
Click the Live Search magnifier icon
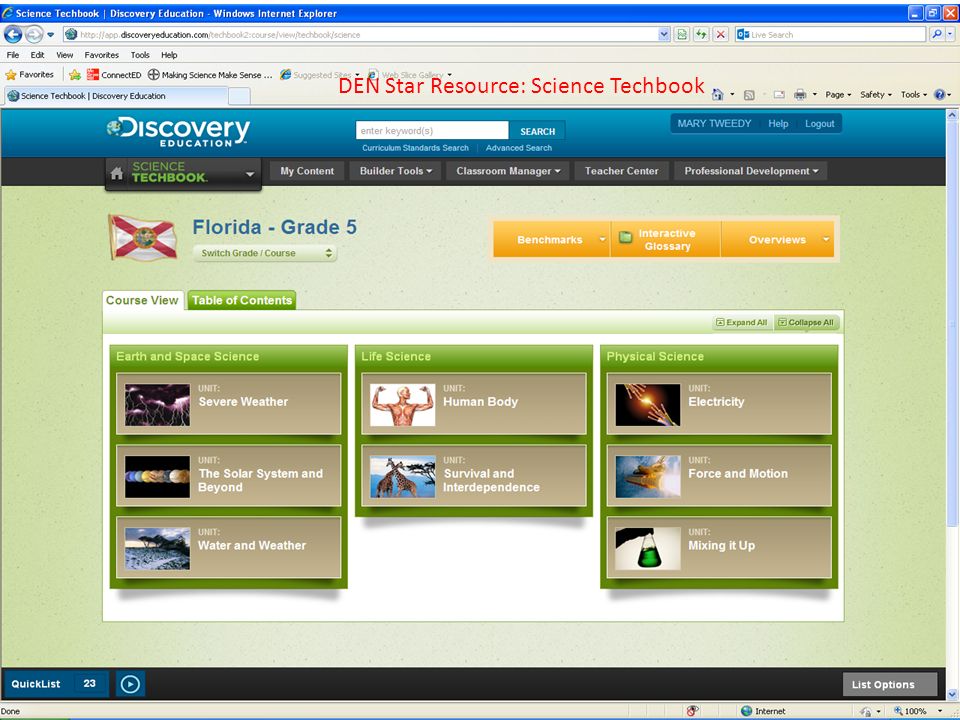(x=937, y=34)
